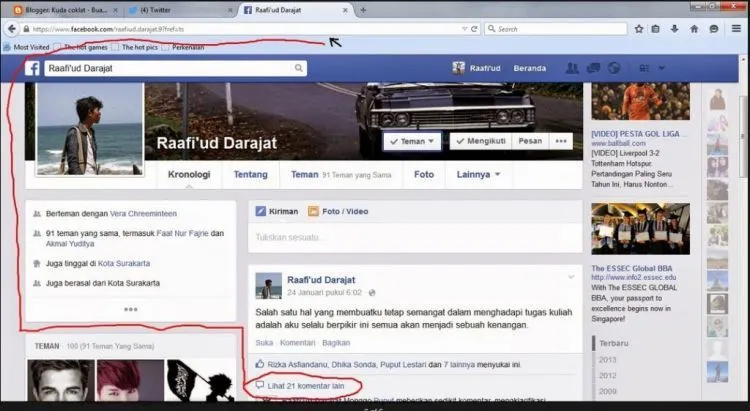Open the Foto profile tab
Screen dimensions: 750x411
pos(424,175)
